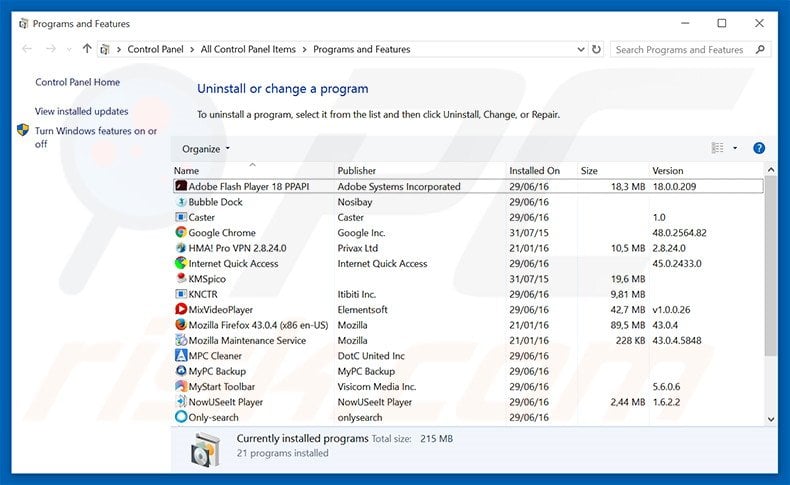Select the MixVideoPlayer icon
Image resolution: width=790 pixels, height=485 pixels.
(181, 310)
